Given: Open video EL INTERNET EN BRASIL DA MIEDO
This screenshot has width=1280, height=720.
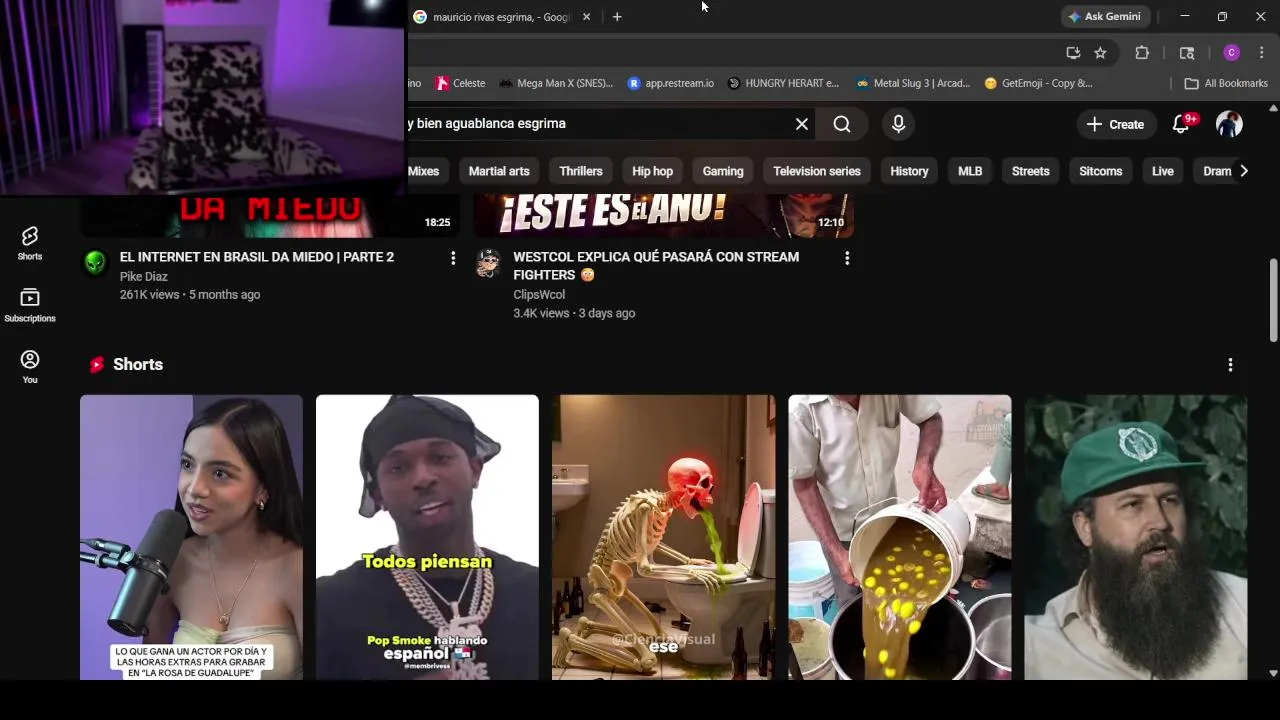Looking at the screenshot, I should (x=257, y=257).
